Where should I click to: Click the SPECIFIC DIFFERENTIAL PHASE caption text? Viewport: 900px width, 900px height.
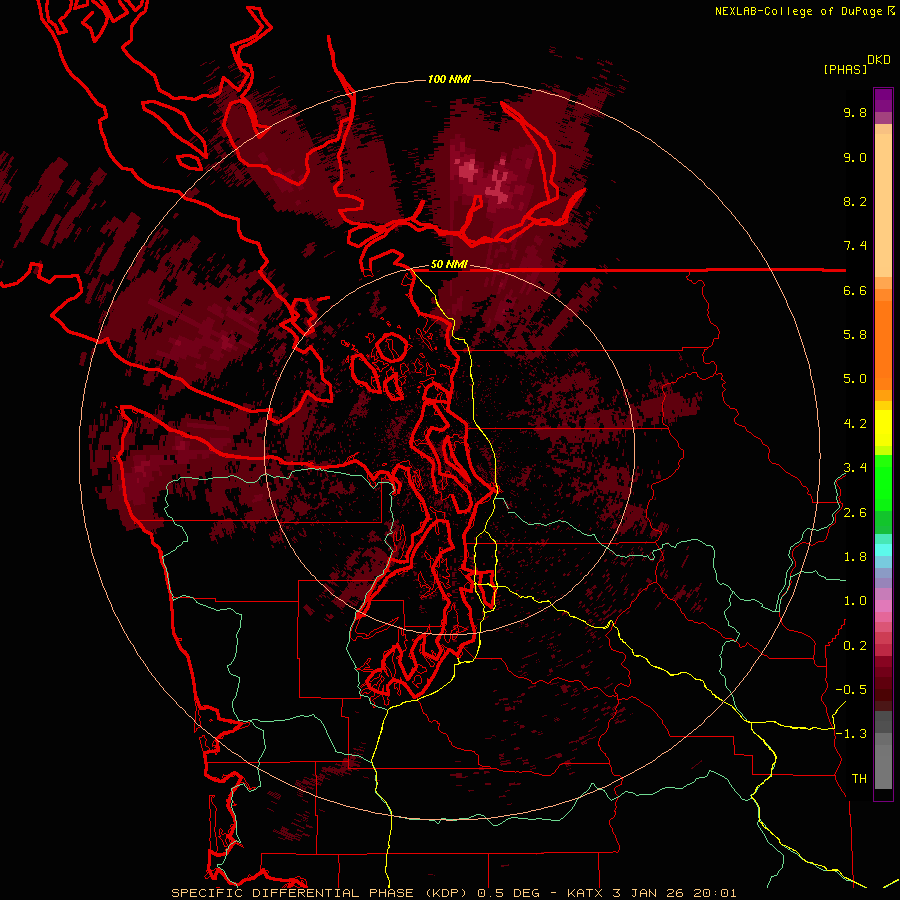[x=292, y=893]
